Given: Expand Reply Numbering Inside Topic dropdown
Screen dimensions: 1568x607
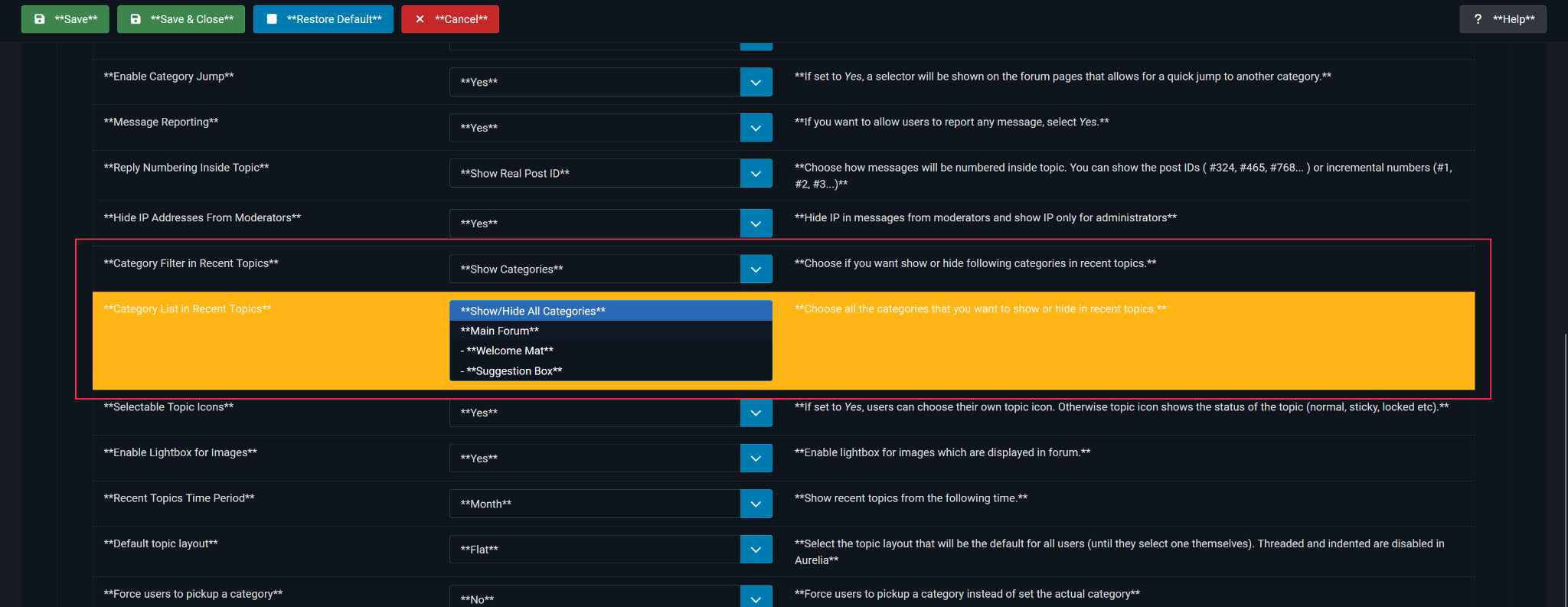Looking at the screenshot, I should [756, 174].
